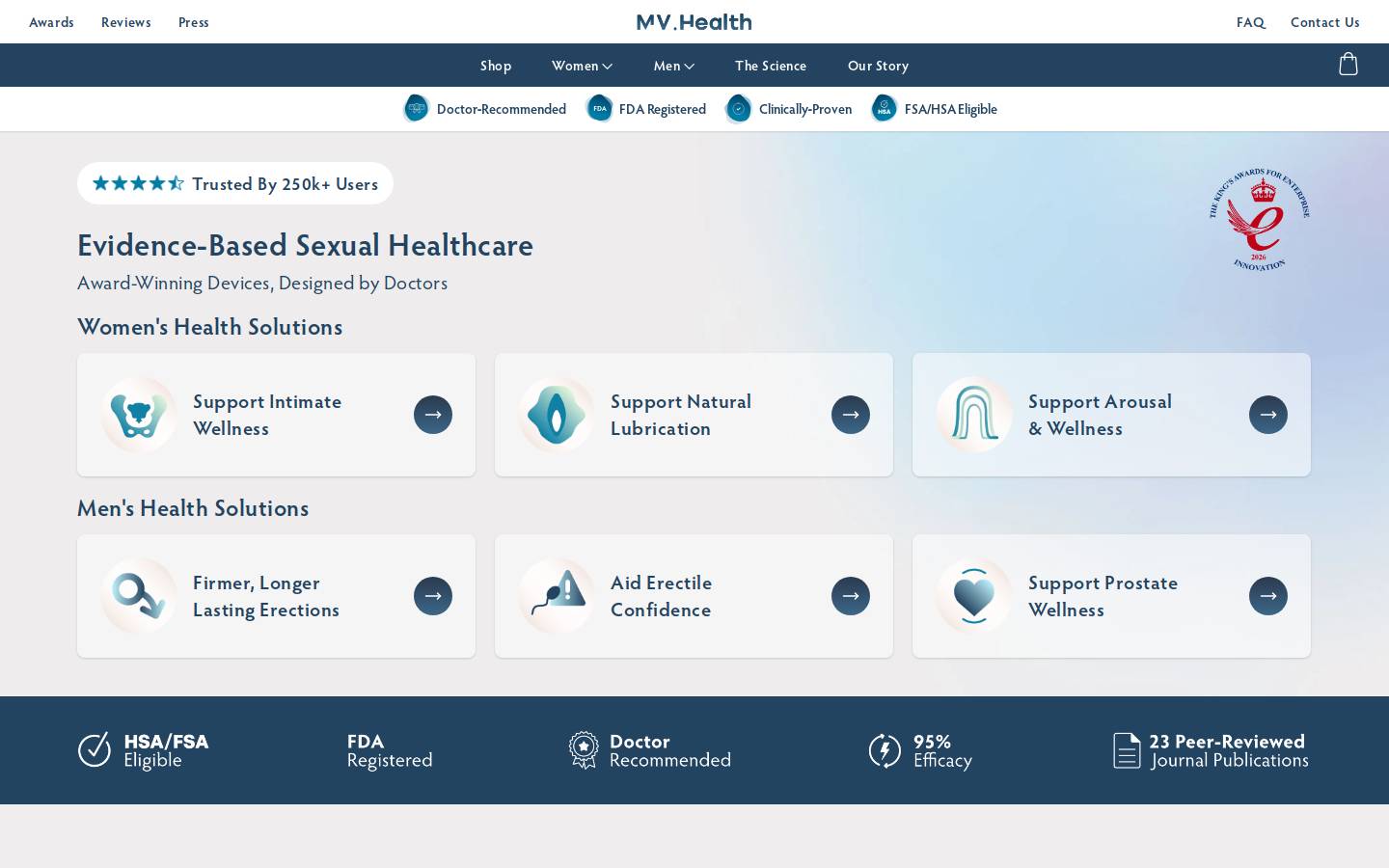Click the Doctor Recommended ribbon award icon
Screen dimensions: 1389x868
coord(584,749)
